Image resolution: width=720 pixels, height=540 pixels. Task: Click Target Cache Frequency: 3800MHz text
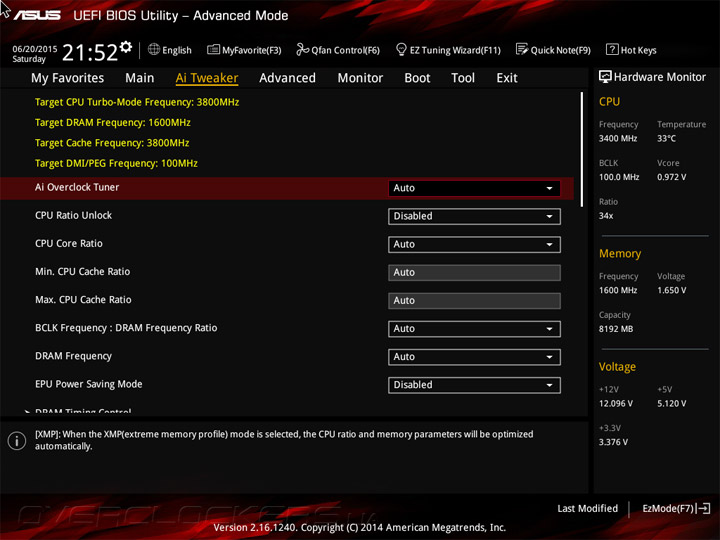click(x=112, y=143)
